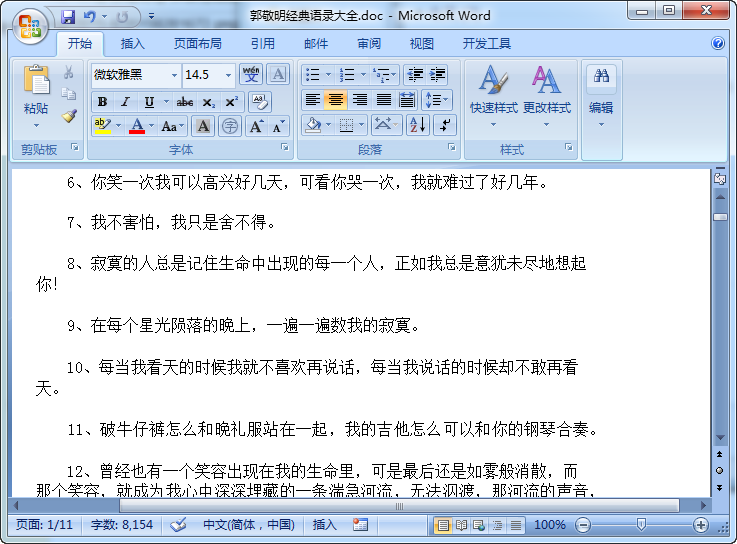Undo the last action
The width and height of the screenshot is (737, 544).
pyautogui.click(x=89, y=17)
